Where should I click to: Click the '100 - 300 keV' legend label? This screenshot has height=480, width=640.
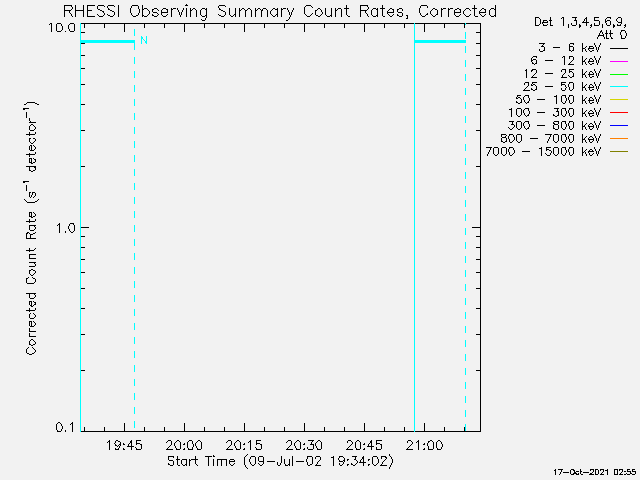[554, 113]
